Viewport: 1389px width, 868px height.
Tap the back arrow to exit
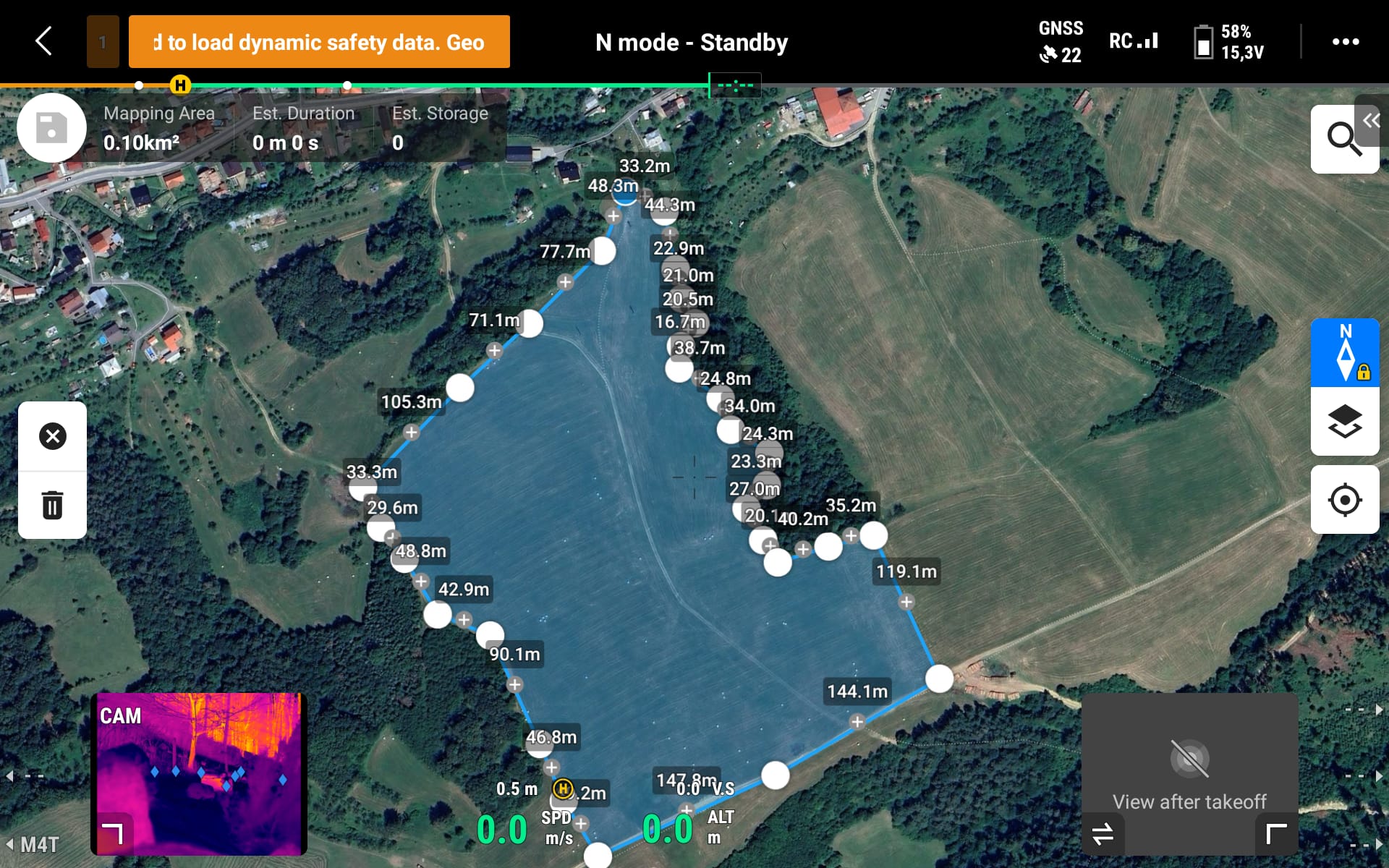(44, 41)
